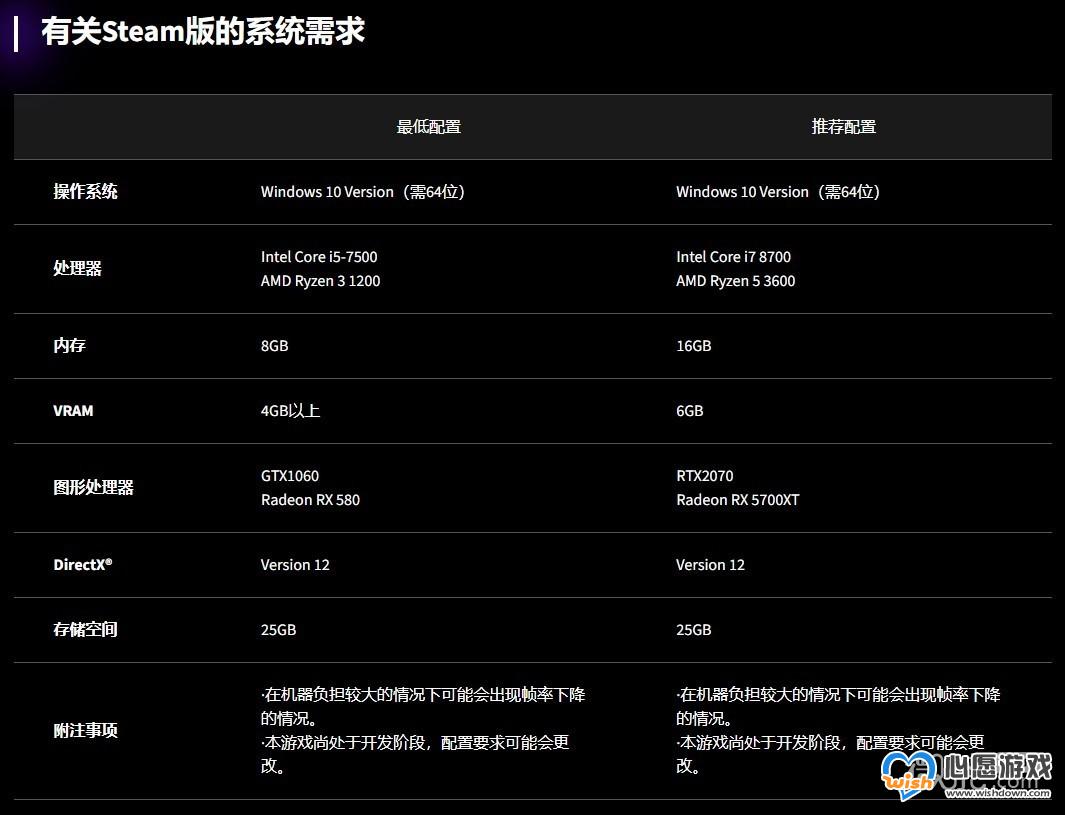Click the 推荐配置 note about 开发阶段
Image resolution: width=1065 pixels, height=815 pixels.
(830, 754)
